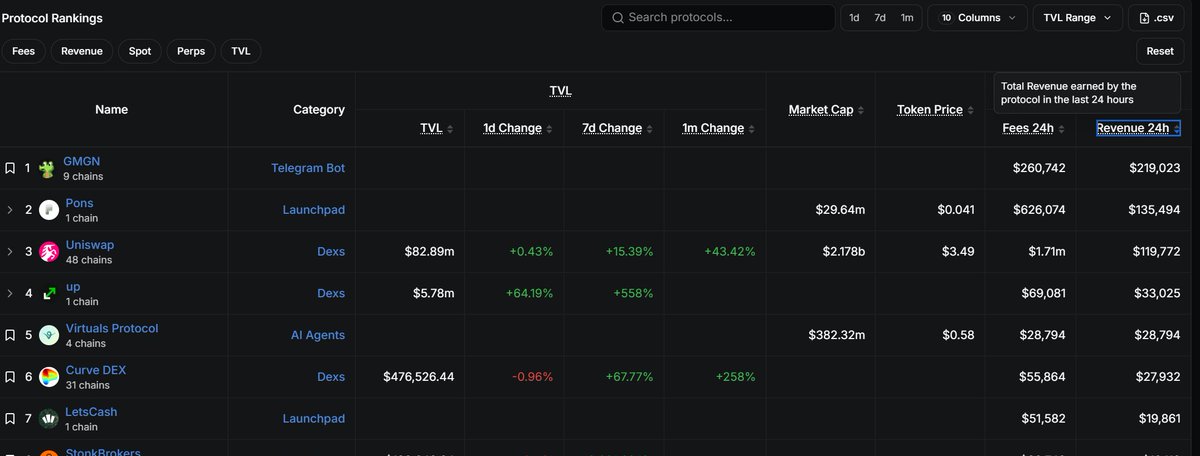Open the Virtuals Protocol link
This screenshot has height=456, width=1200.
point(111,328)
